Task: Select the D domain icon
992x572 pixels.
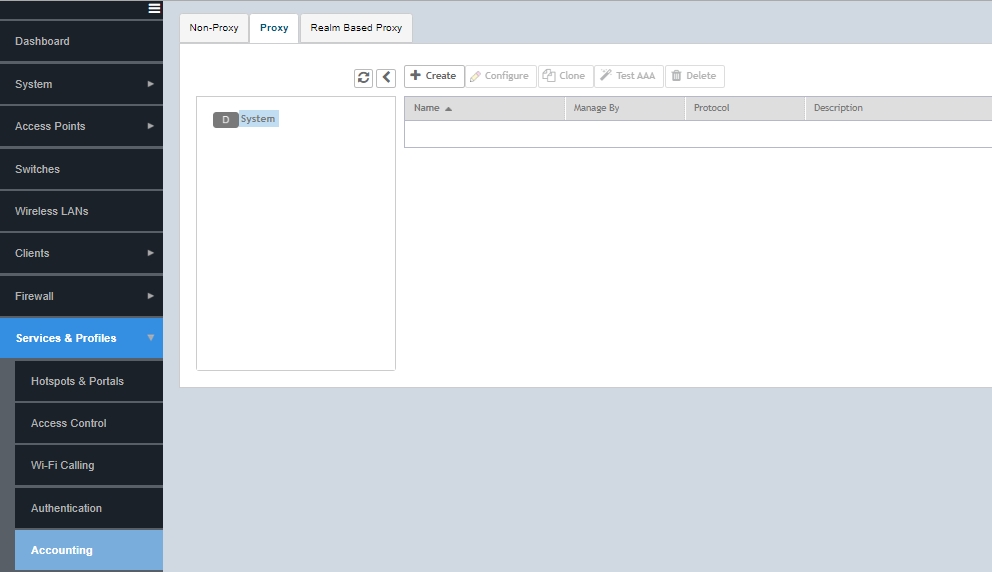Action: pos(225,120)
